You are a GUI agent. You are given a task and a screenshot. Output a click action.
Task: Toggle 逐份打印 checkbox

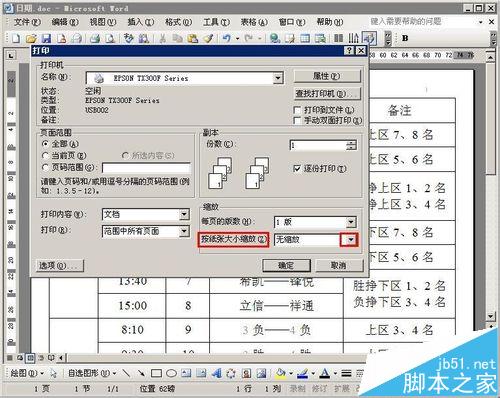(x=297, y=168)
